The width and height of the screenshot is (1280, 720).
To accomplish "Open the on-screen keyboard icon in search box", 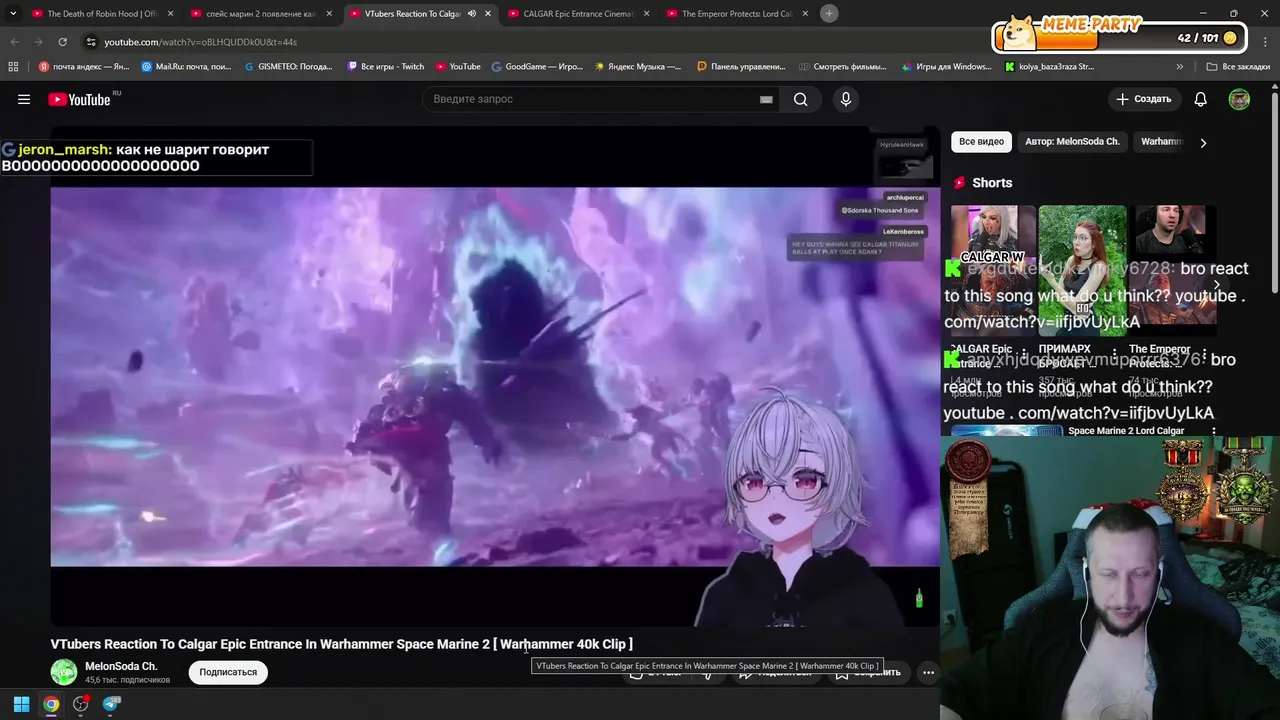I will (766, 99).
